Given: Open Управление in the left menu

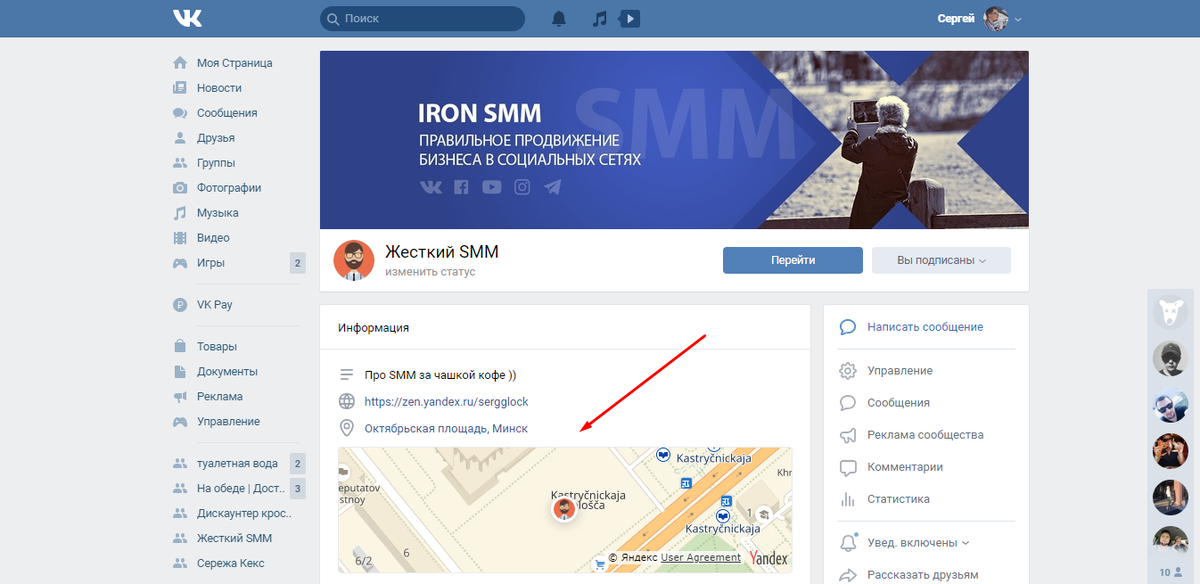Looking at the screenshot, I should pos(228,421).
